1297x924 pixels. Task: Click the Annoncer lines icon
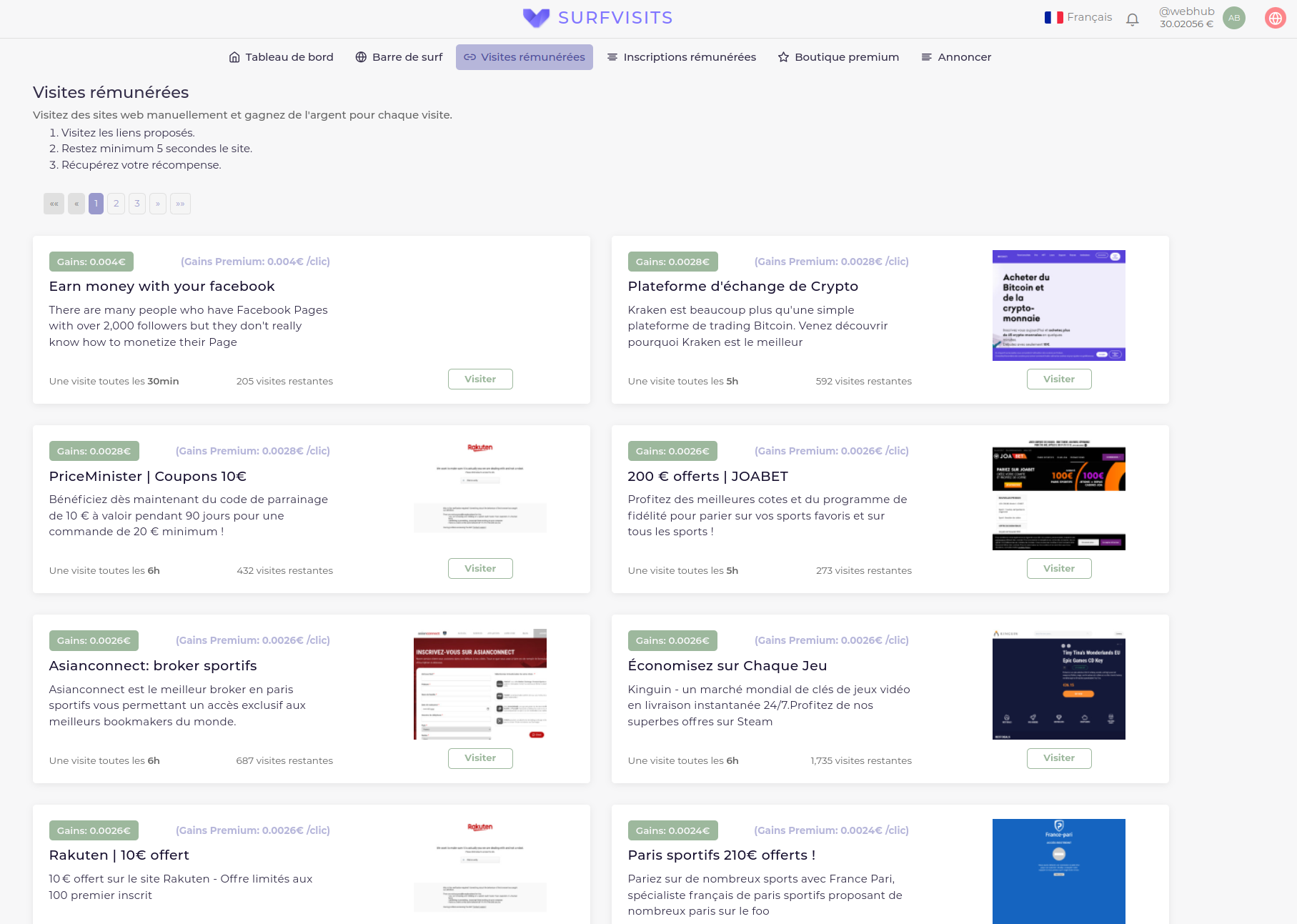[927, 57]
